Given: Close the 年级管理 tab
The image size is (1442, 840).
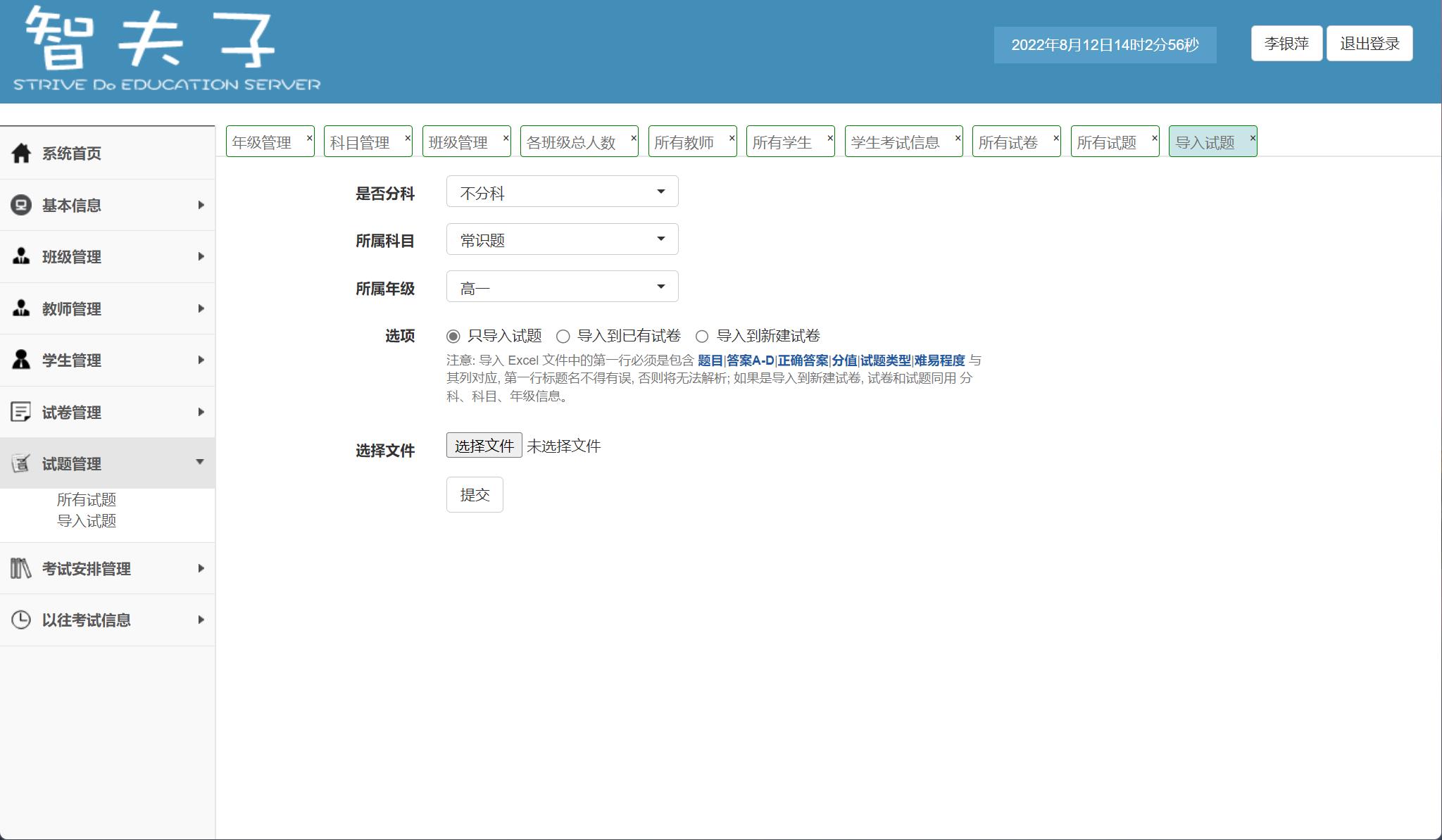Looking at the screenshot, I should pyautogui.click(x=310, y=137).
